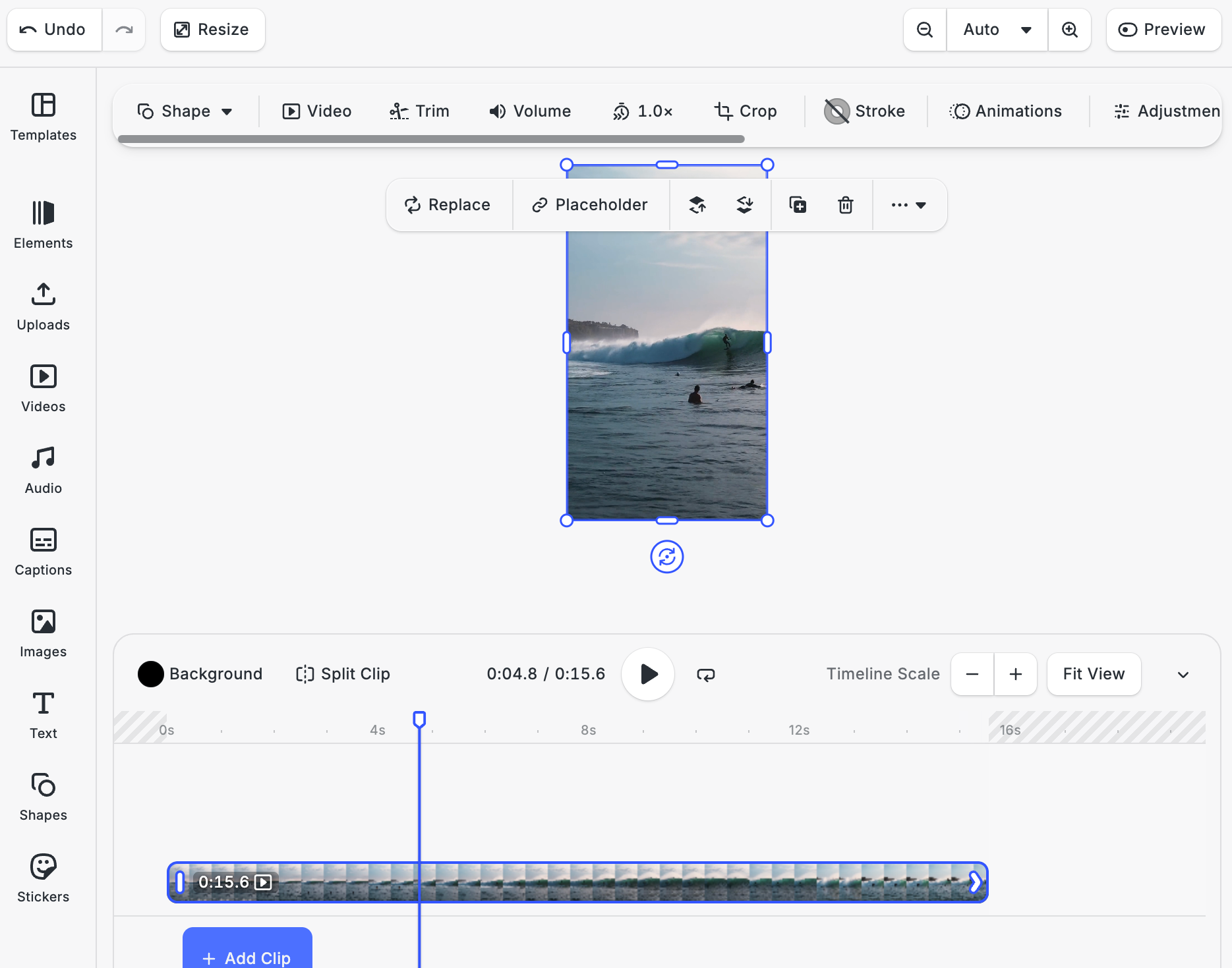Viewport: 1232px width, 968px height.
Task: Open the Stroke settings
Action: coord(865,111)
